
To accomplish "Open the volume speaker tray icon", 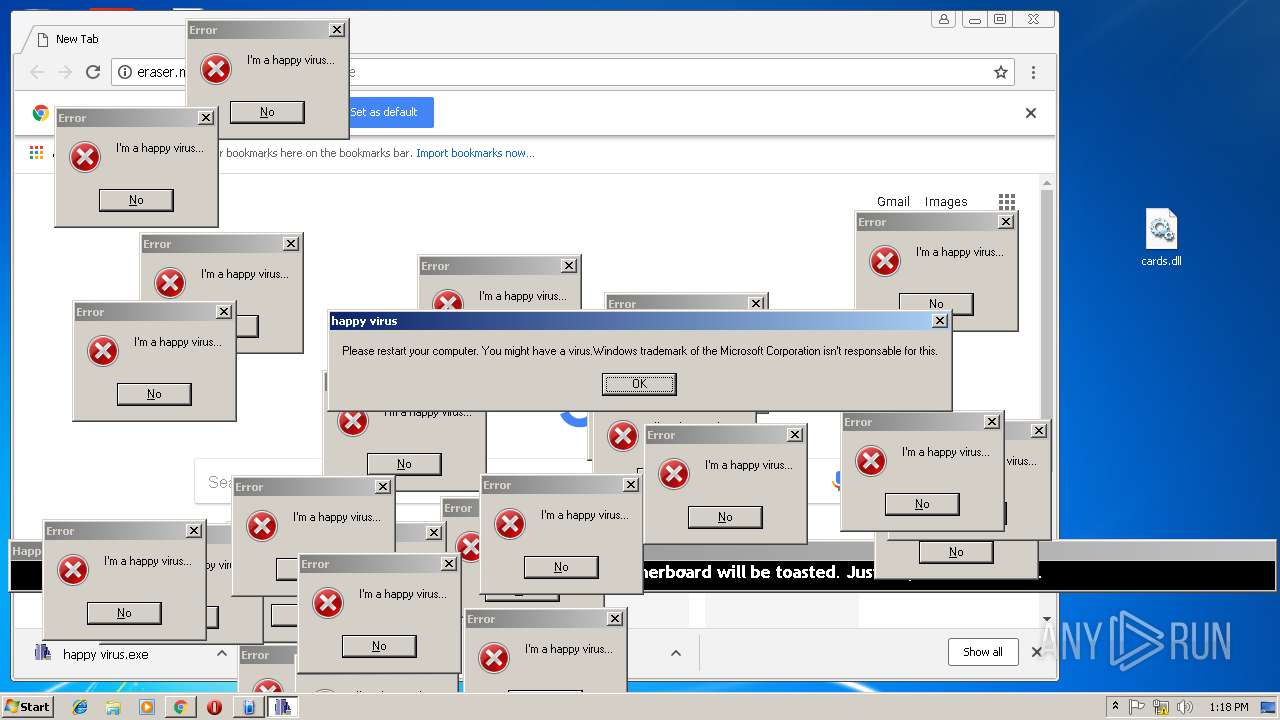I will (x=1184, y=707).
